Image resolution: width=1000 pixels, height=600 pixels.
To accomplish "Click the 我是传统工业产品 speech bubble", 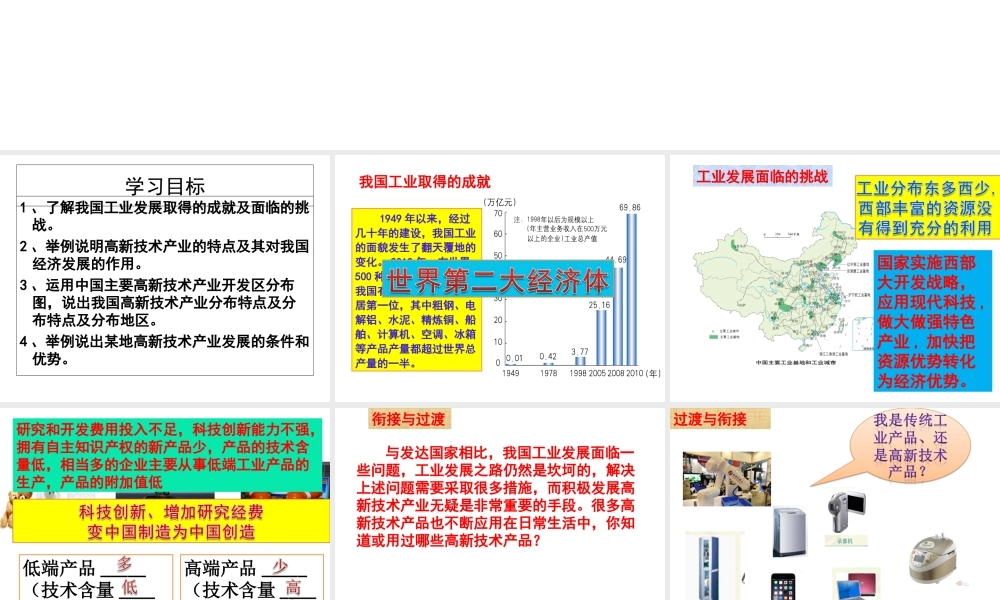I will point(909,446).
